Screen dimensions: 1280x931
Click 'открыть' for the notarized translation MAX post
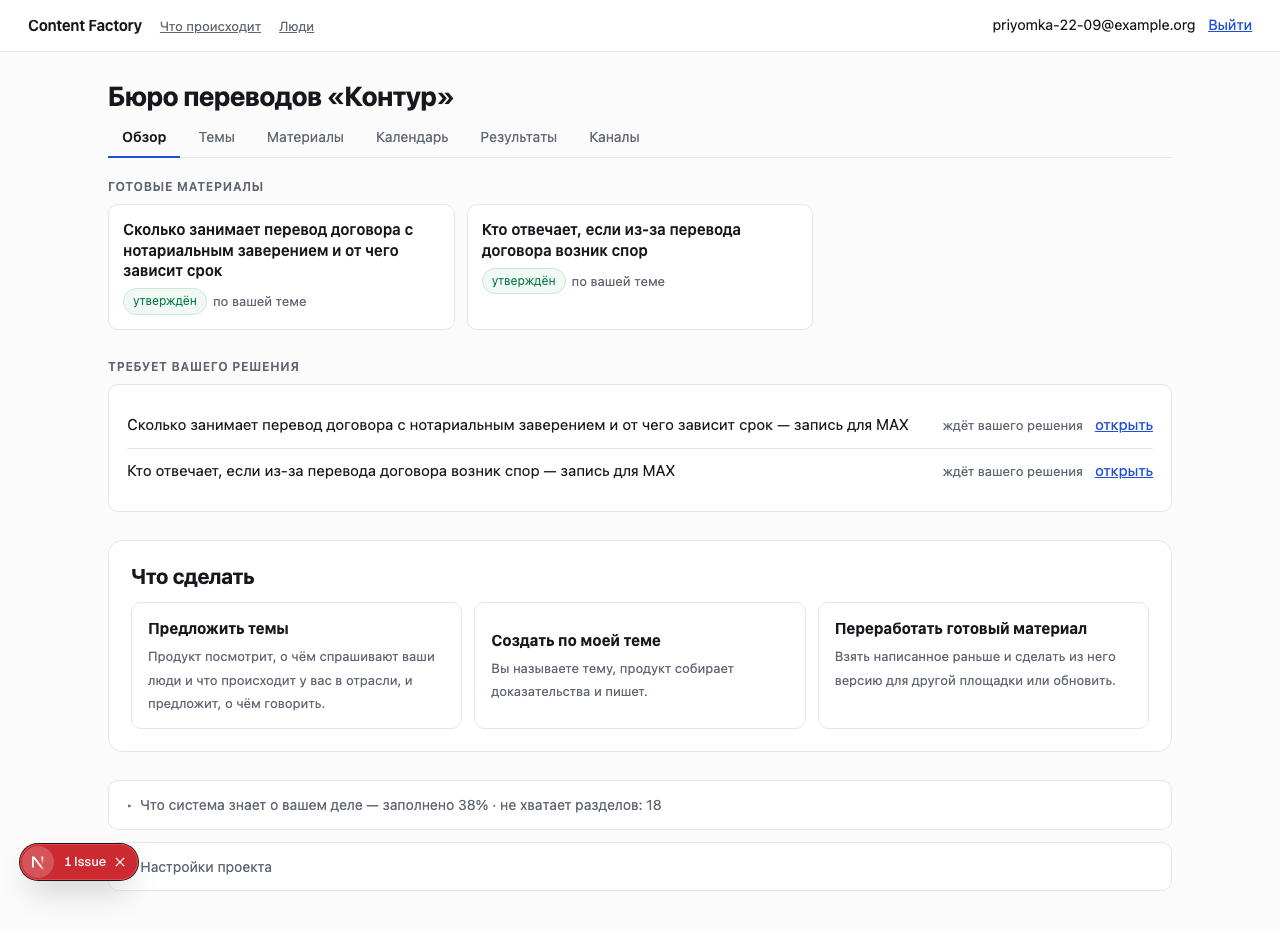click(x=1123, y=425)
